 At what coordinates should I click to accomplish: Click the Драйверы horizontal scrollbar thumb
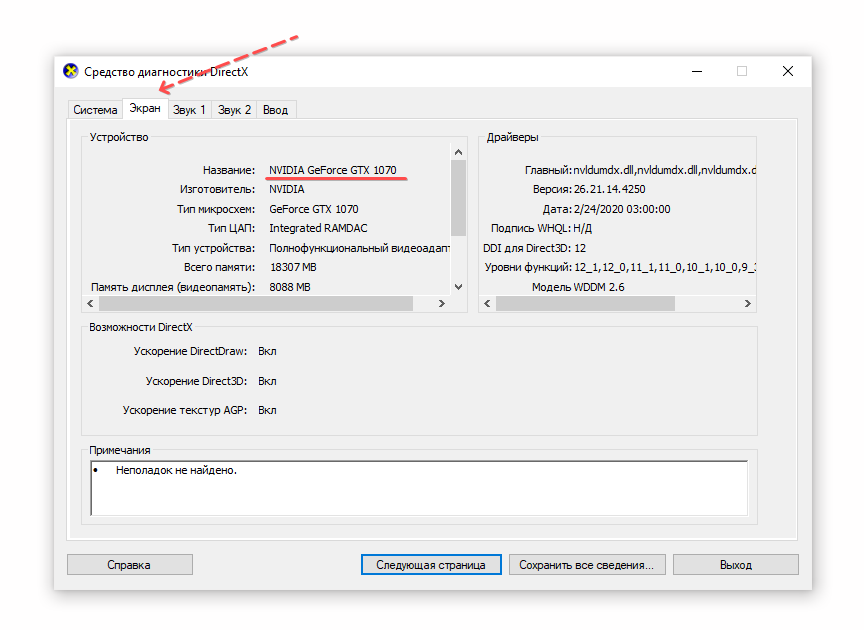pos(585,303)
